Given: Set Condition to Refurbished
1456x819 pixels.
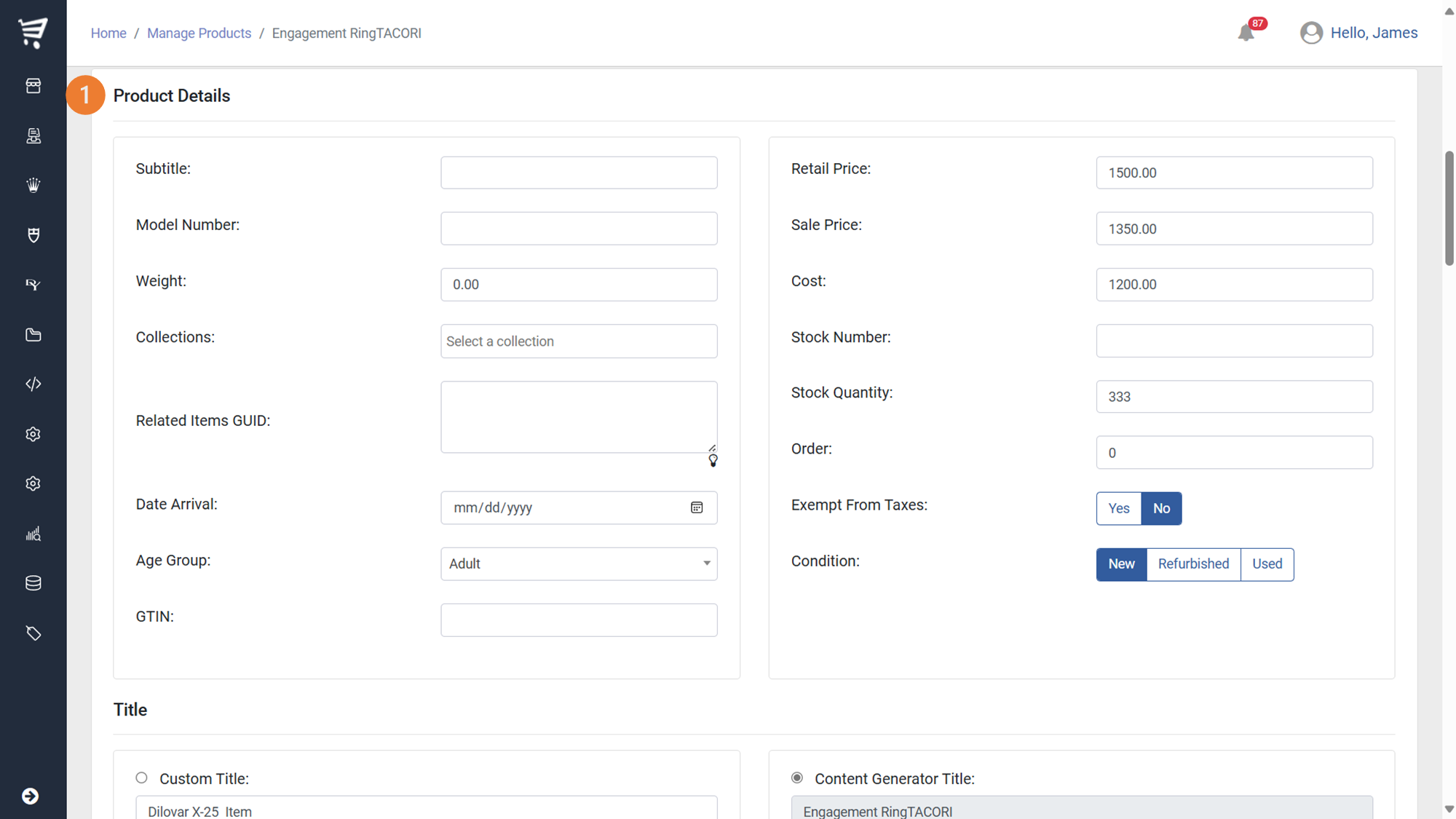Looking at the screenshot, I should click(1193, 564).
